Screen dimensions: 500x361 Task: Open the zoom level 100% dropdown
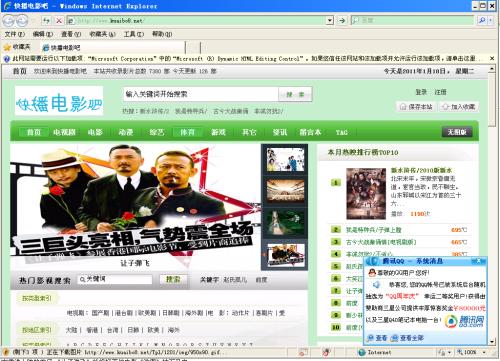coord(484,352)
